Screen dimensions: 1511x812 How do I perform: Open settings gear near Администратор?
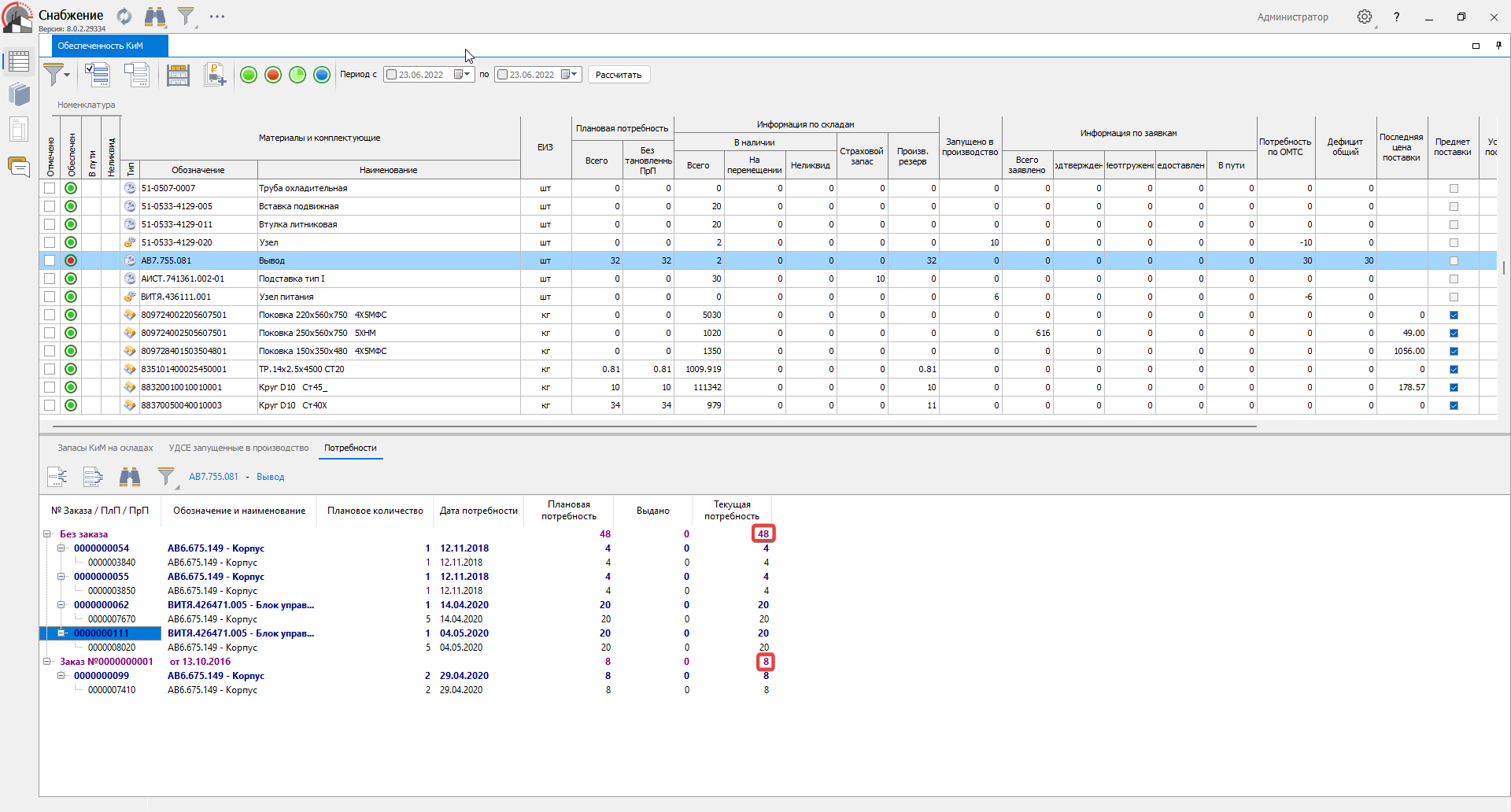(x=1365, y=17)
